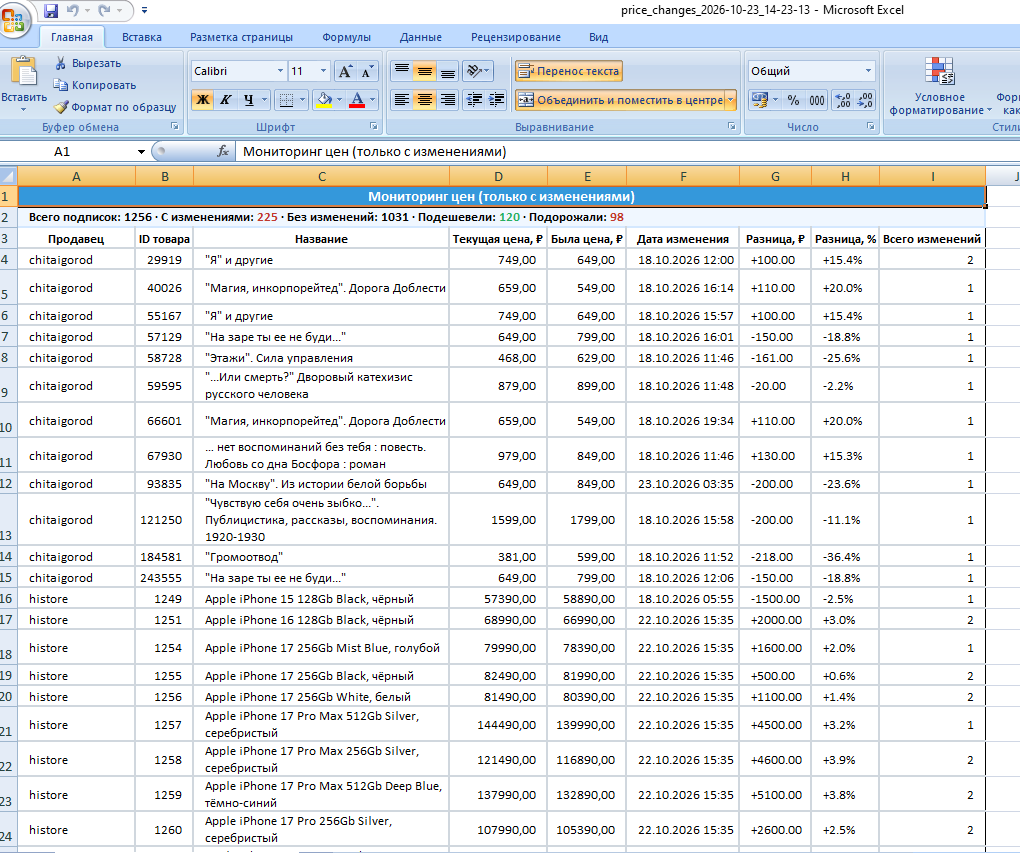Click the Вставить paste button

pos(24,83)
